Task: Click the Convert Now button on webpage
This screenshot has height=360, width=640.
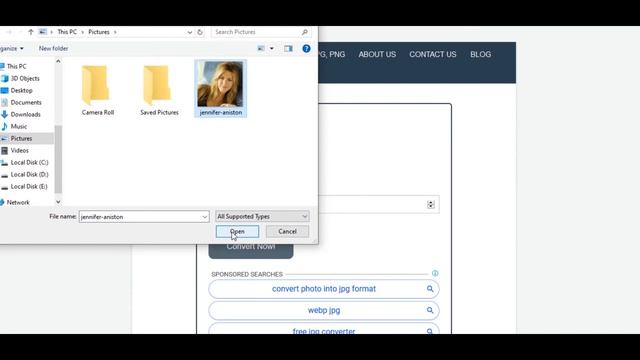Action: 251,251
